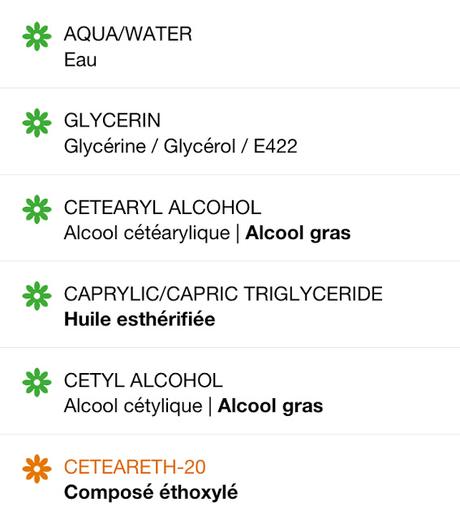This screenshot has height=519, width=460.
Task: Tap the green flower icon beside AQUA/WATER
Action: point(37,36)
